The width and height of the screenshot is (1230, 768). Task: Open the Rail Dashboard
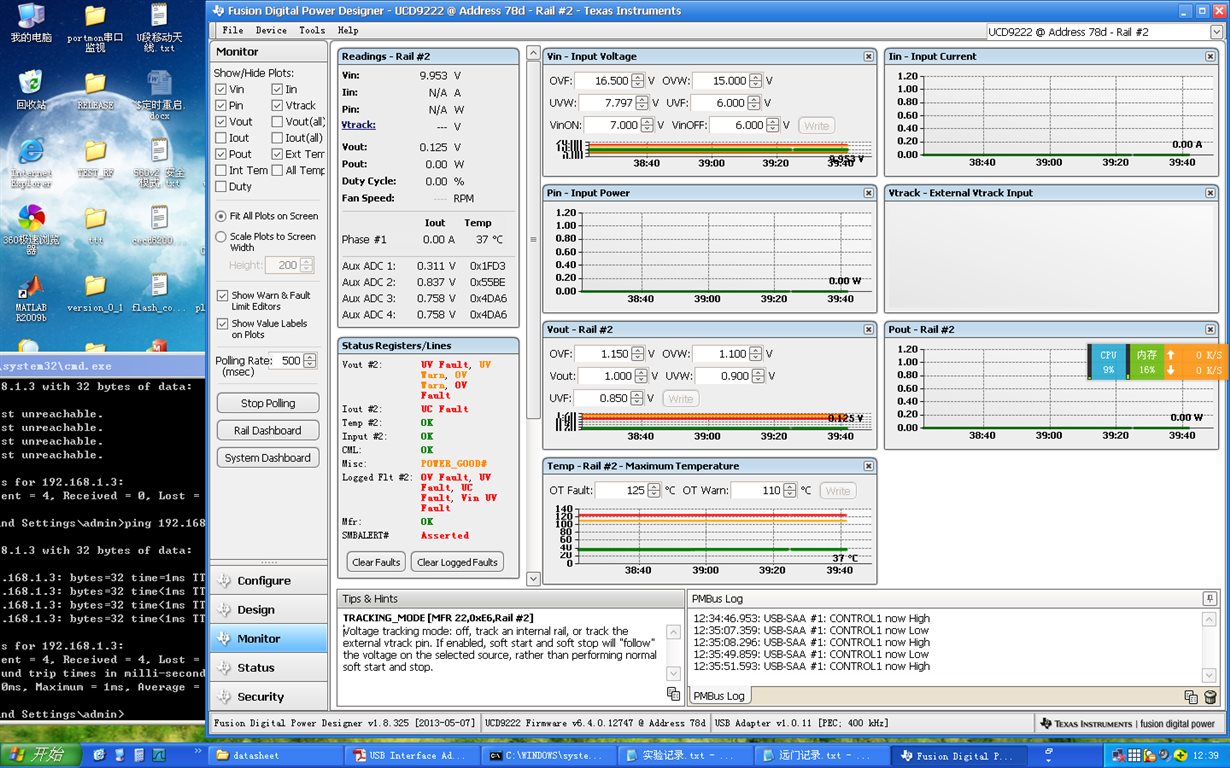(268, 431)
